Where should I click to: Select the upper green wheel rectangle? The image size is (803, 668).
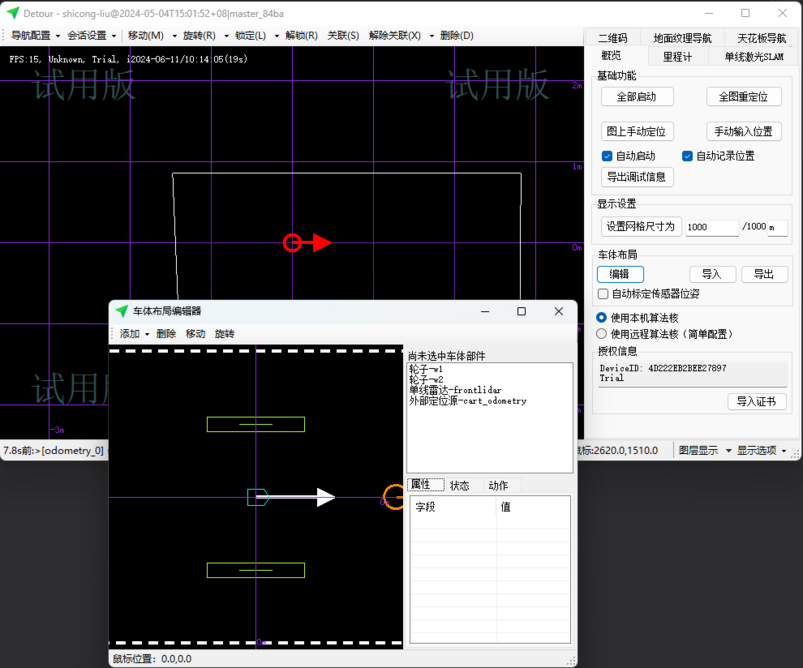[x=255, y=424]
